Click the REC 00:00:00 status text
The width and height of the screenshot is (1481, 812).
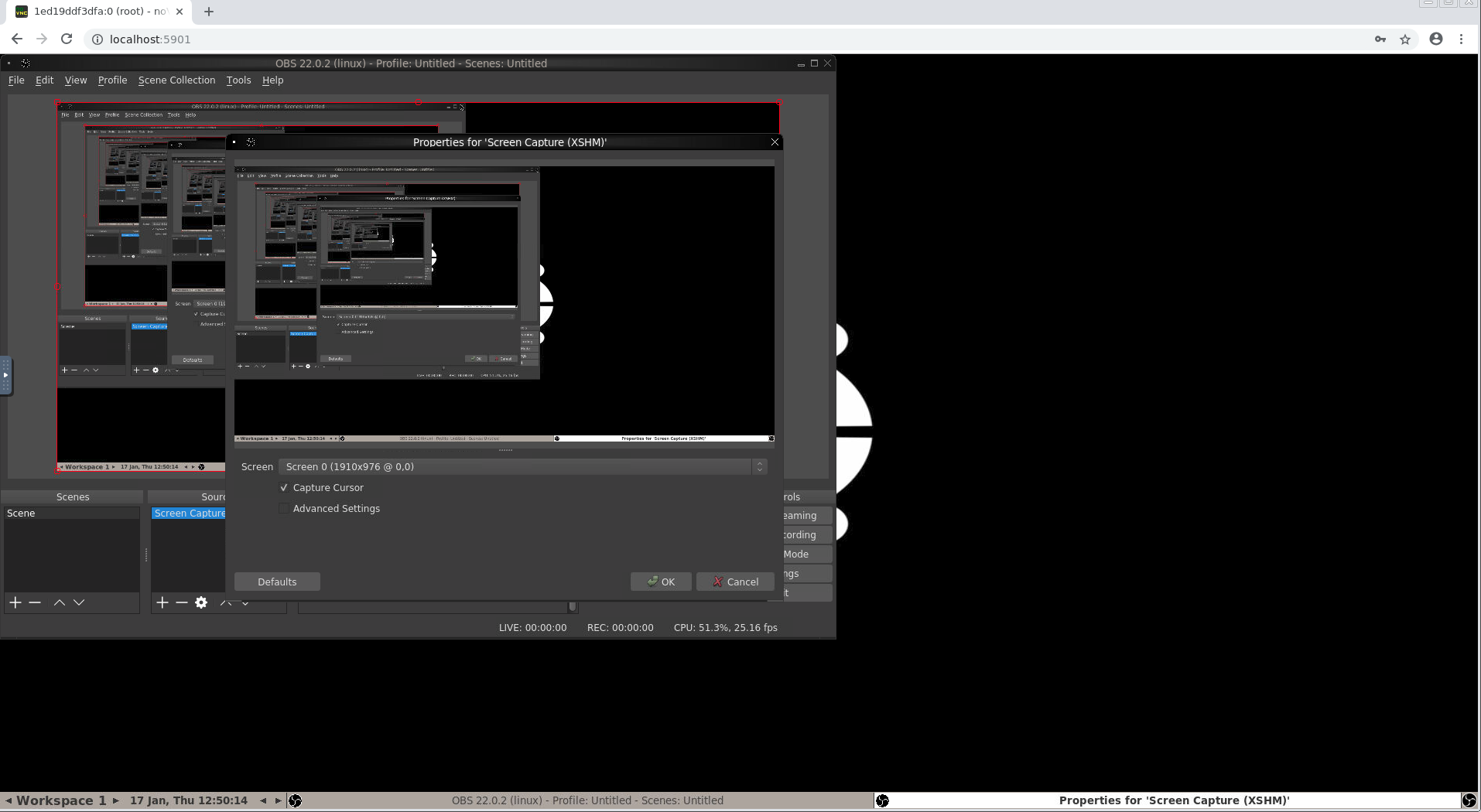coord(620,628)
